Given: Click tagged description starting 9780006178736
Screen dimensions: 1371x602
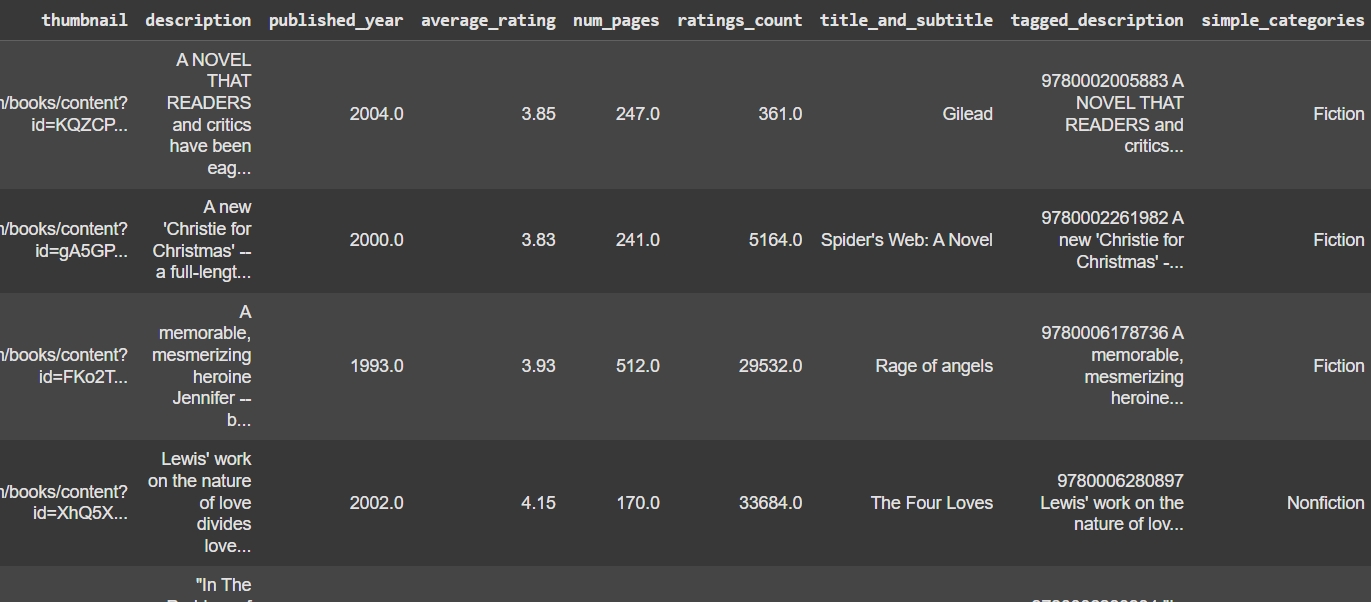Looking at the screenshot, I should (1112, 366).
